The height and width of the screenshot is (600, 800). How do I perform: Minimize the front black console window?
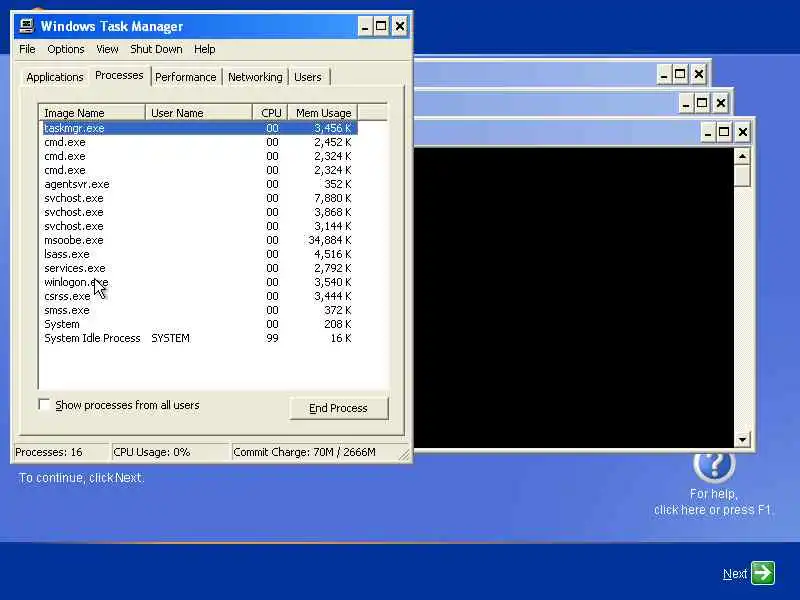[x=708, y=132]
